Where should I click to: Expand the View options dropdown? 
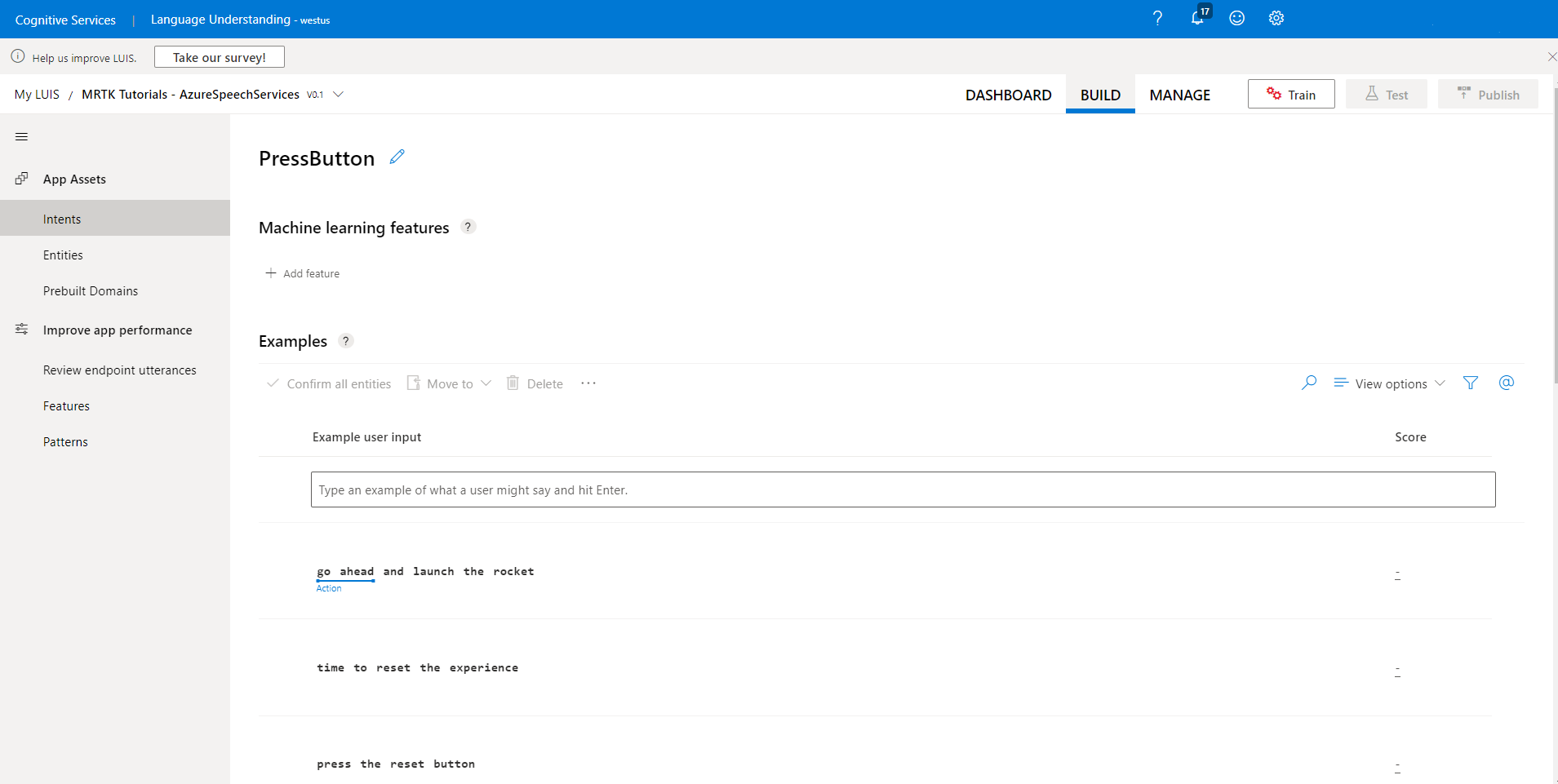1389,383
